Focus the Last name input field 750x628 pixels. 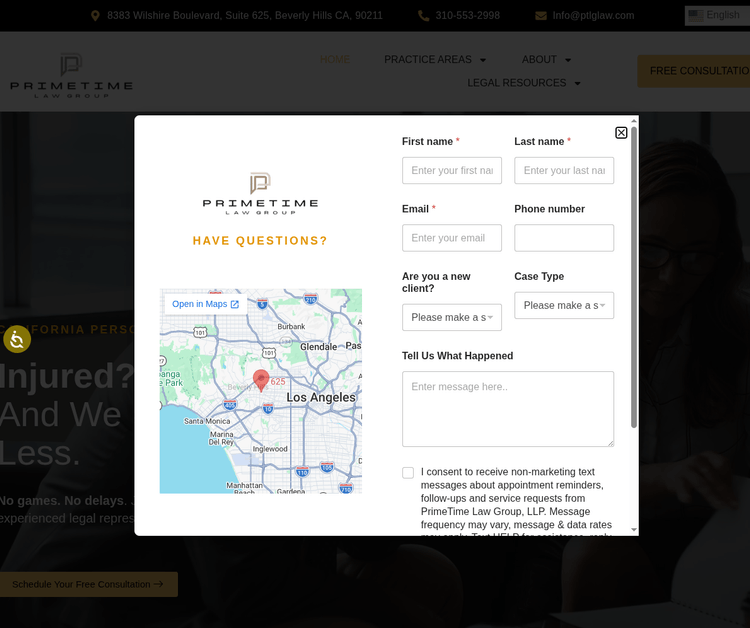point(564,170)
